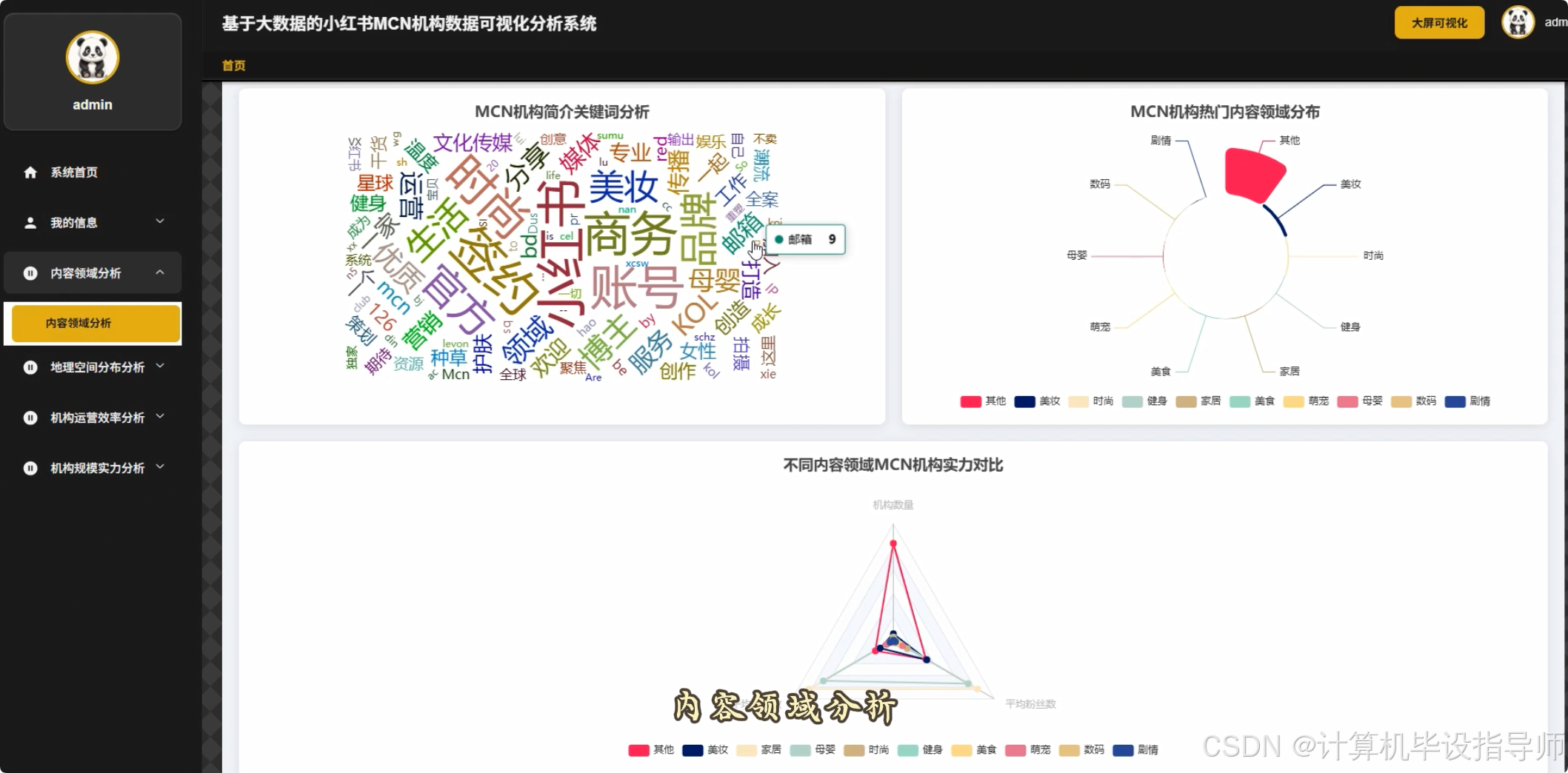
Task: Switch to the 首页 tab
Action: point(233,65)
